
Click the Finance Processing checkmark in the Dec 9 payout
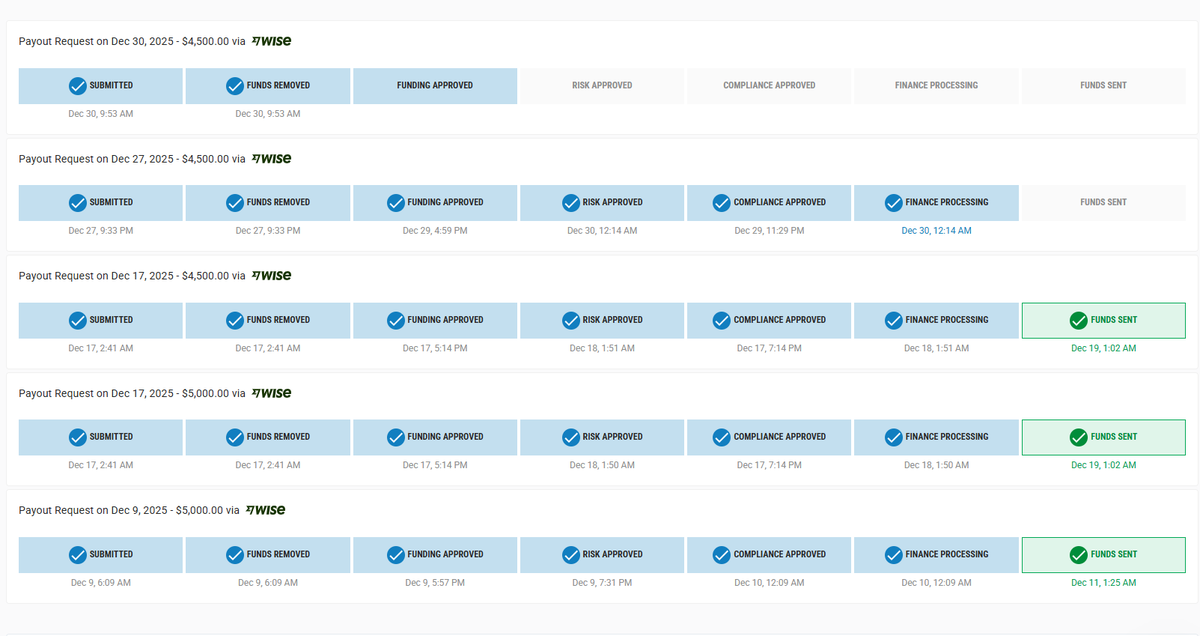tap(894, 554)
